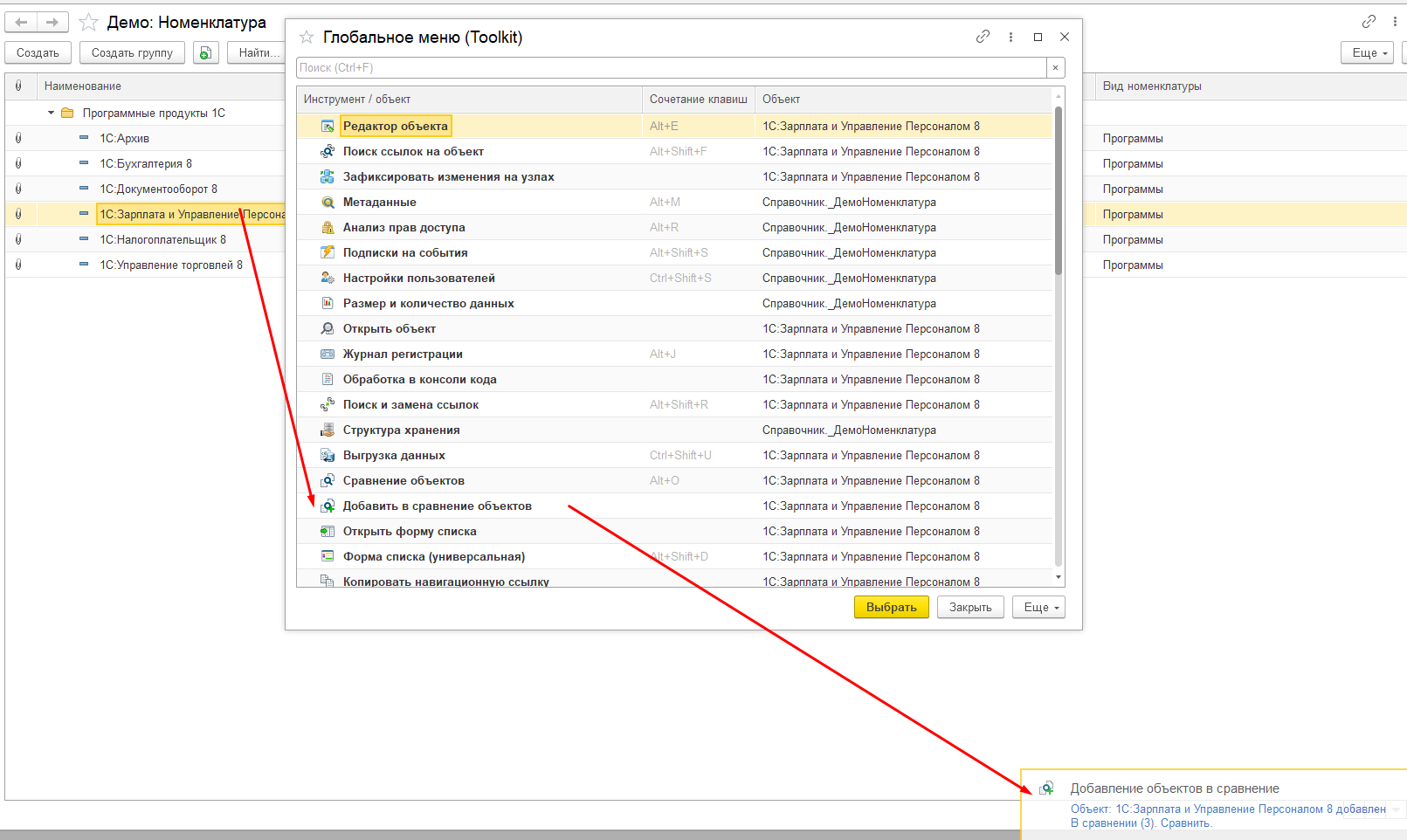Viewport: 1407px width, 840px height.
Task: Select the Журнал регистрации tool row
Action: point(674,355)
